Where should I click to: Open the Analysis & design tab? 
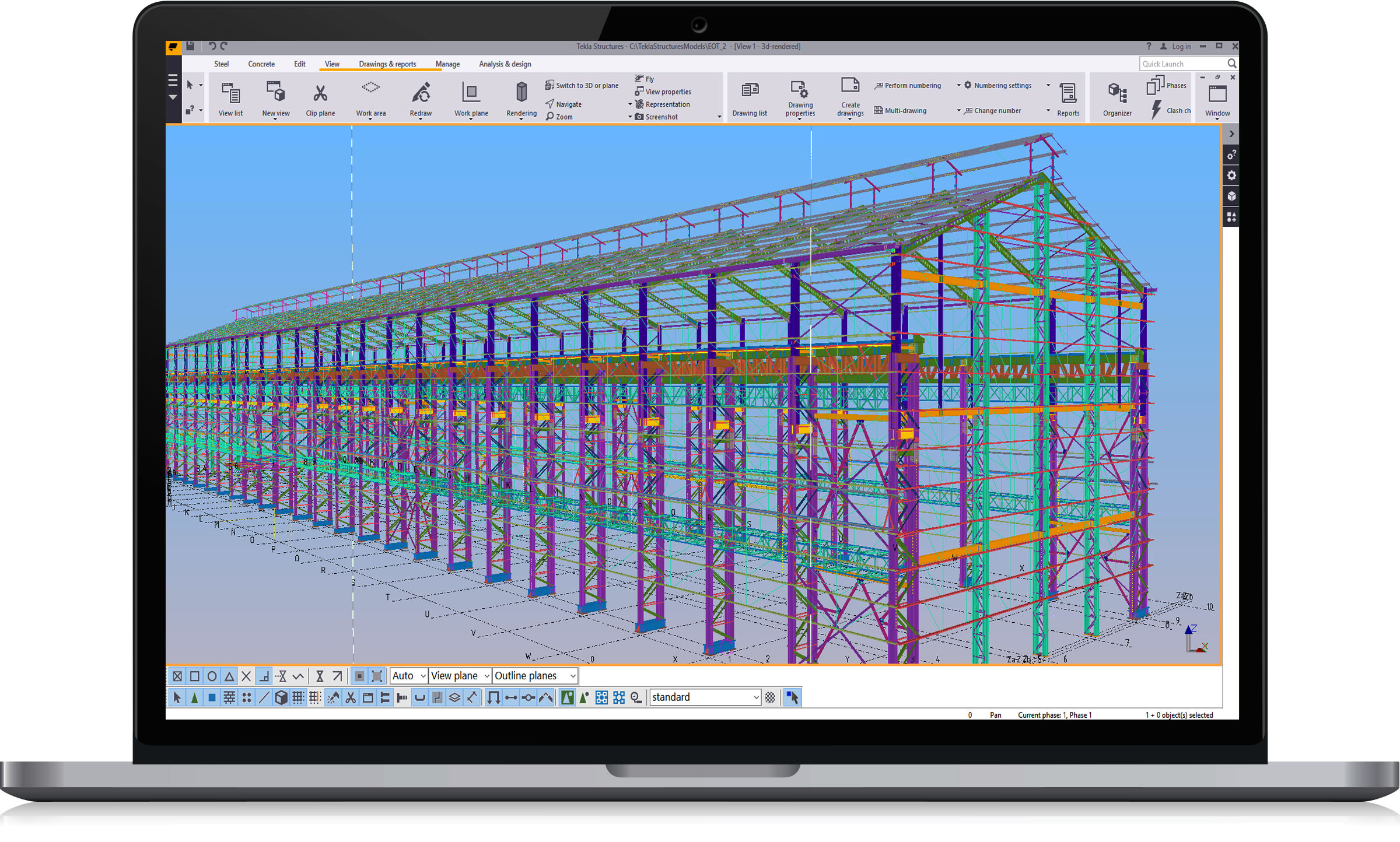tap(505, 64)
